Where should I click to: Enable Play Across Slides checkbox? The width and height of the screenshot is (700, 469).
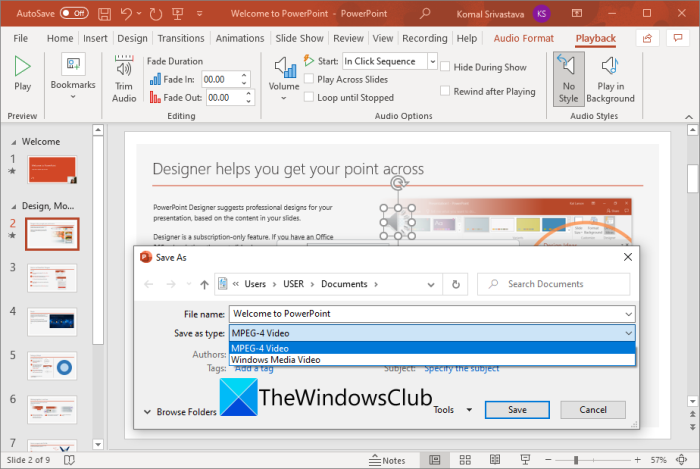click(x=309, y=79)
